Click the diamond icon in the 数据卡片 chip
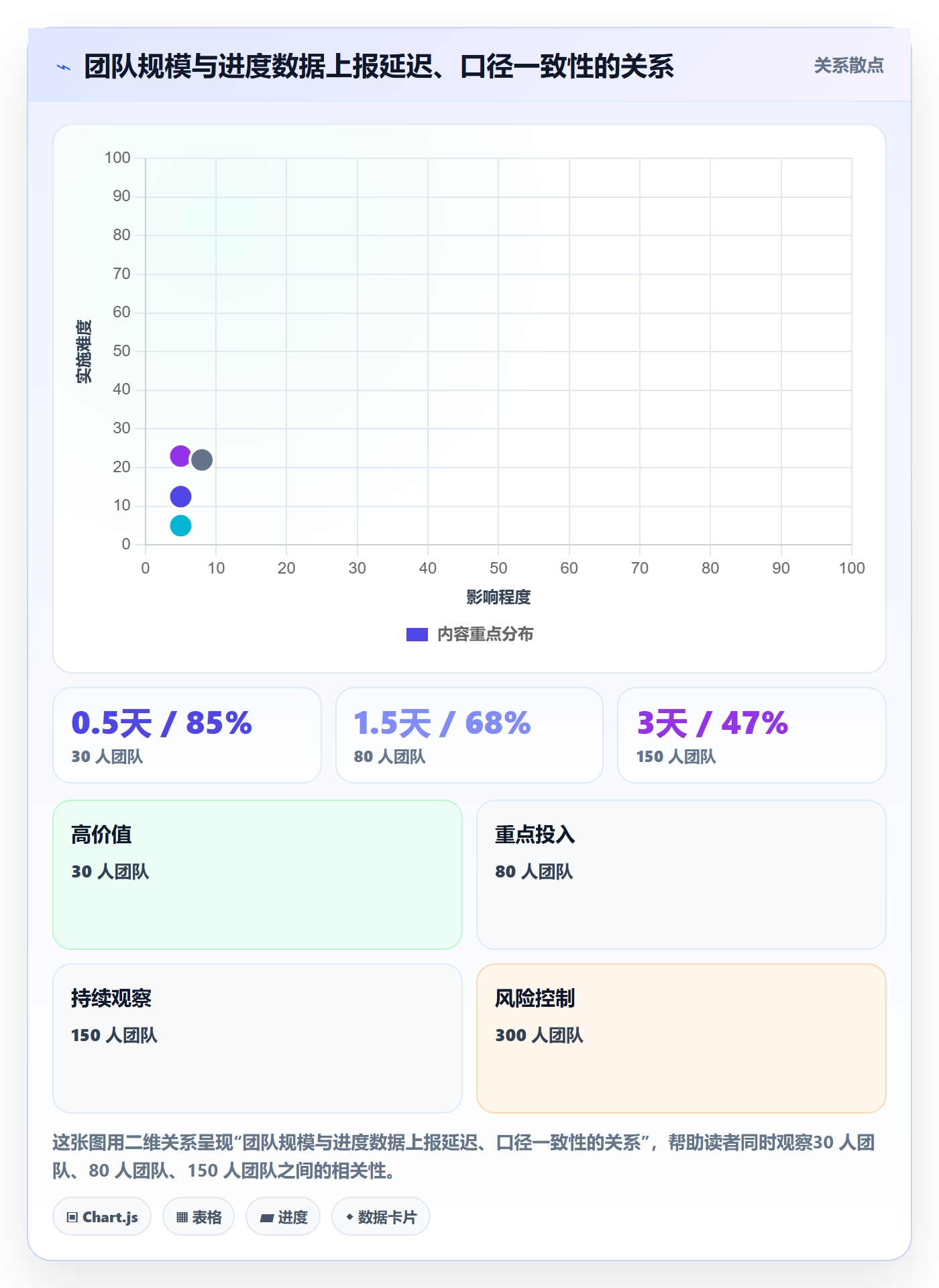The image size is (939, 1288). click(x=349, y=1216)
